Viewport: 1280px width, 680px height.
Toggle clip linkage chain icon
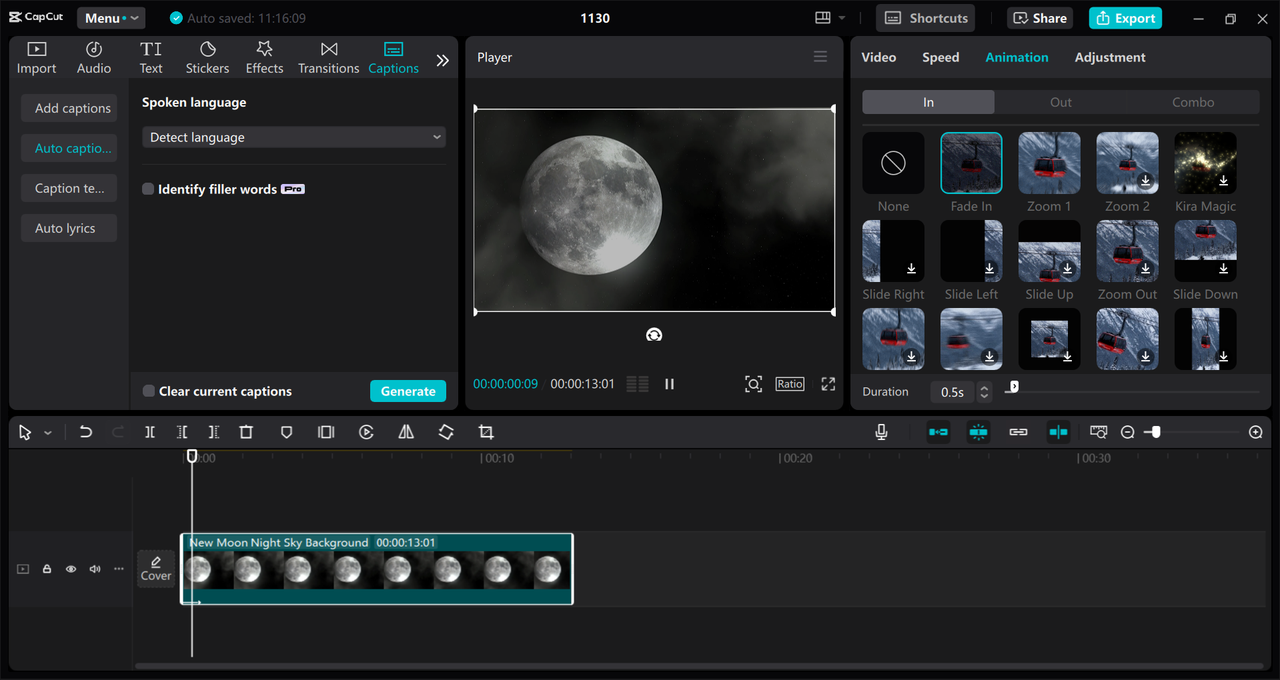1018,432
